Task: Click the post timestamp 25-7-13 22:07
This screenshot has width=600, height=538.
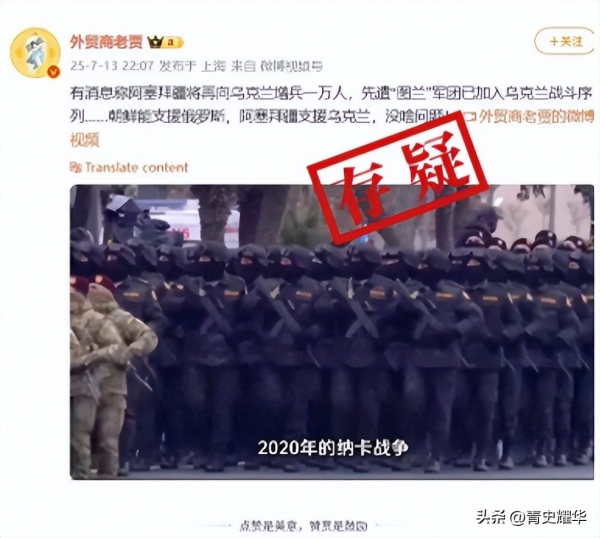Action: tap(112, 66)
